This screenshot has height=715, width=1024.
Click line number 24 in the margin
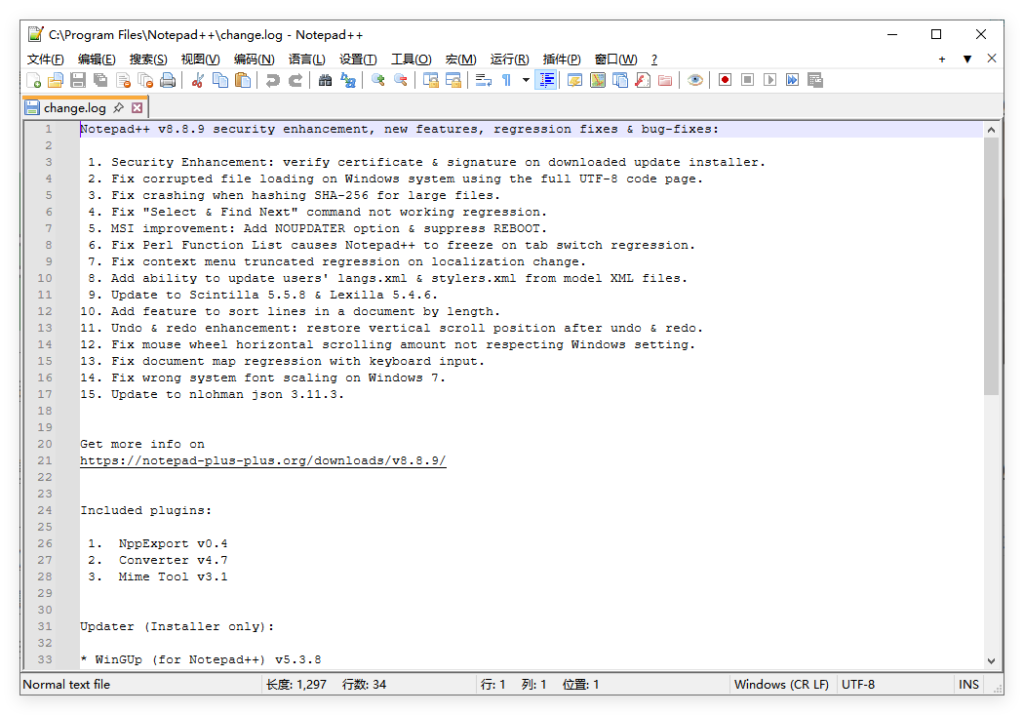(x=44, y=510)
